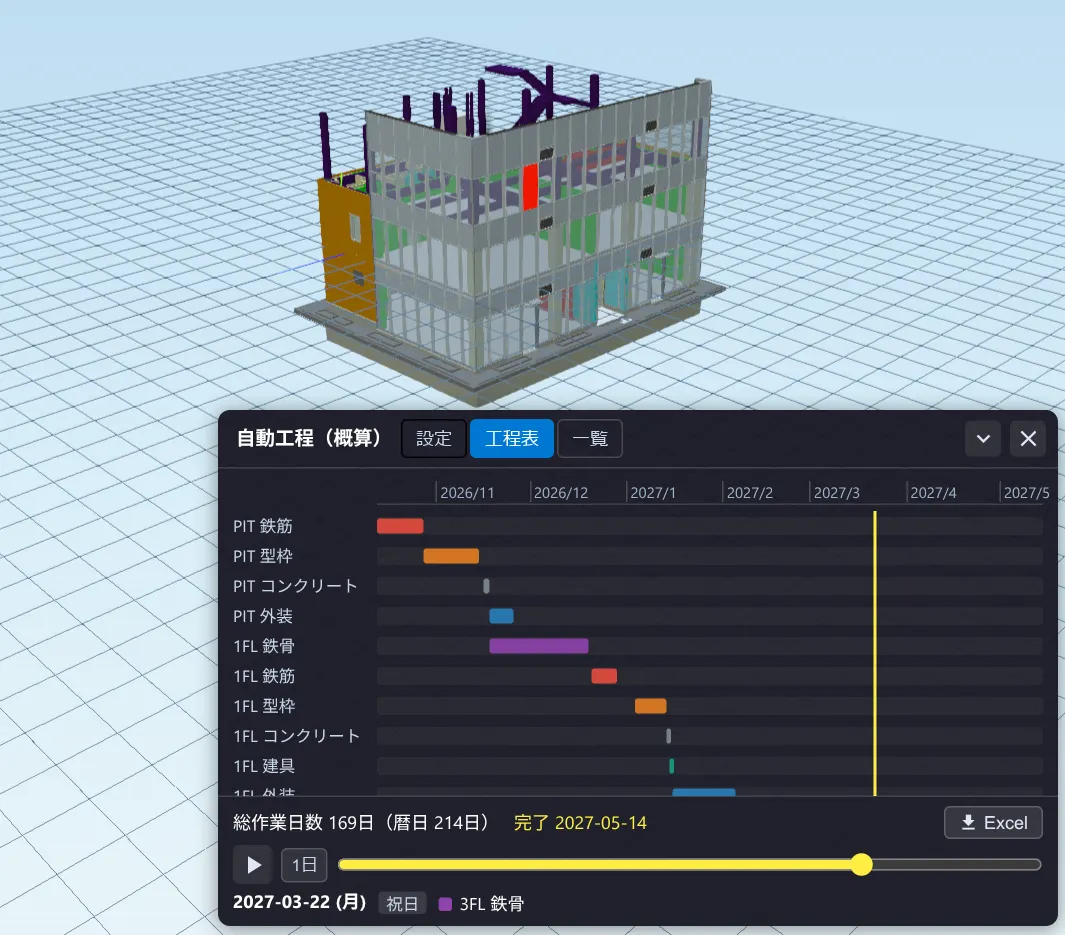Select the orange PIT 型枠 gantt bar
Image resolution: width=1065 pixels, height=935 pixels.
point(451,556)
